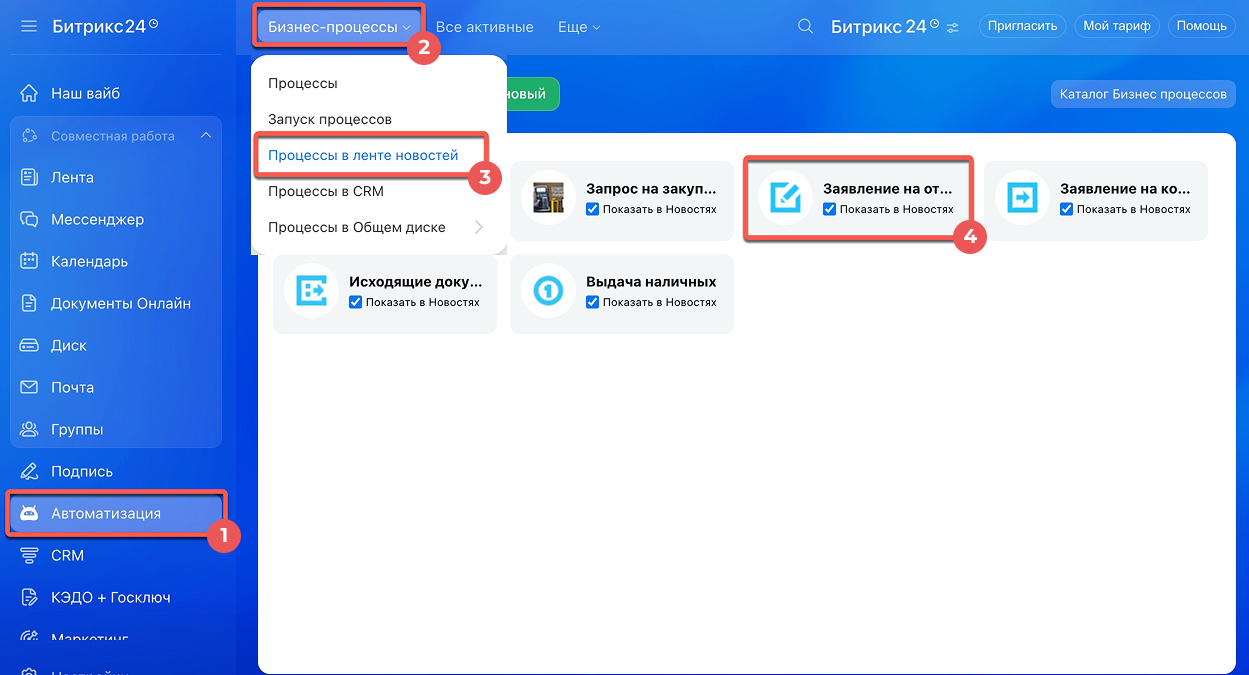1249x675 pixels.
Task: Uncheck Показать в Новостях for Заявление на отпуск
Action: (x=829, y=209)
